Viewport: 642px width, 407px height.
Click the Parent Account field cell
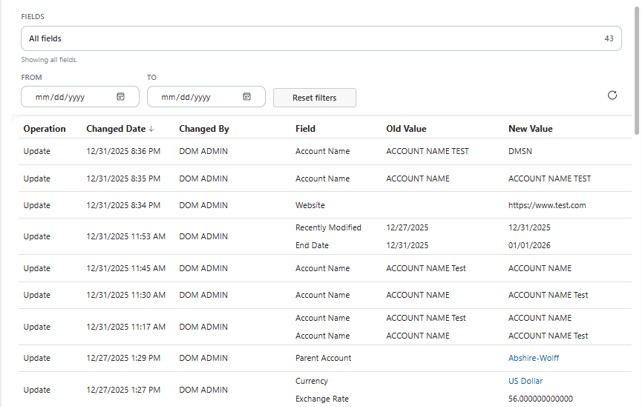pyautogui.click(x=323, y=358)
